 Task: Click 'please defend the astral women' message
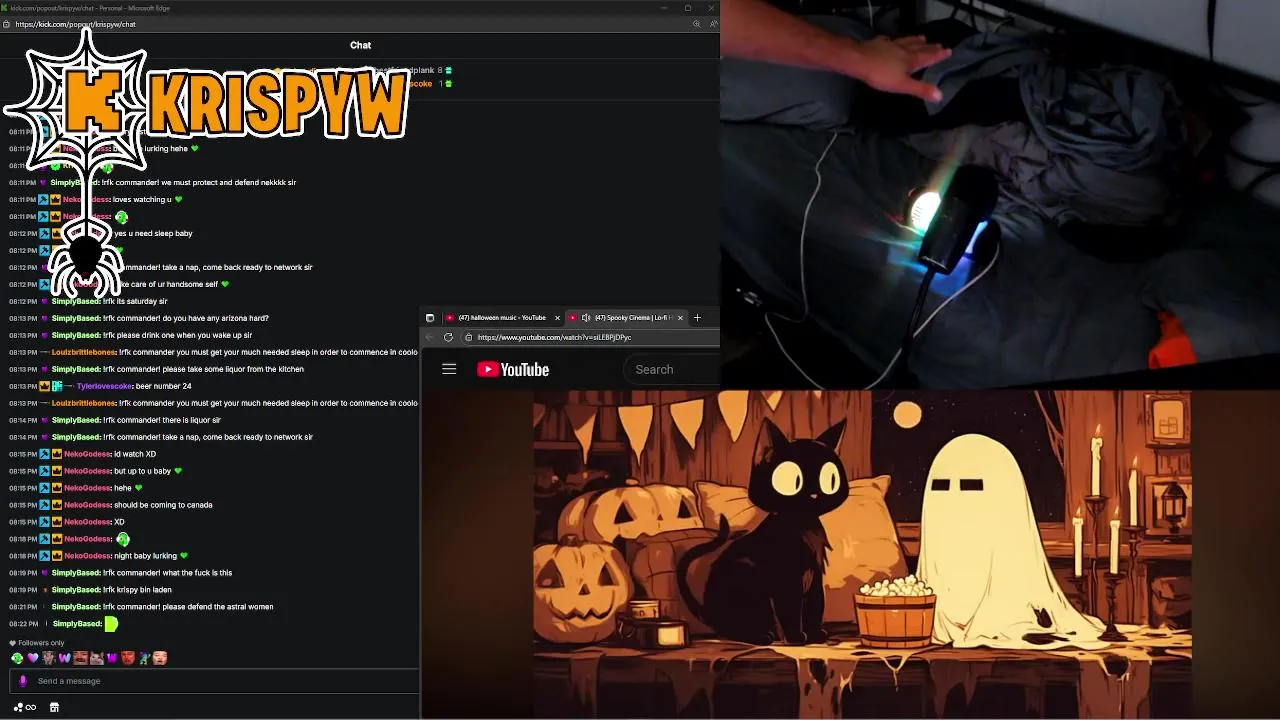pos(188,607)
